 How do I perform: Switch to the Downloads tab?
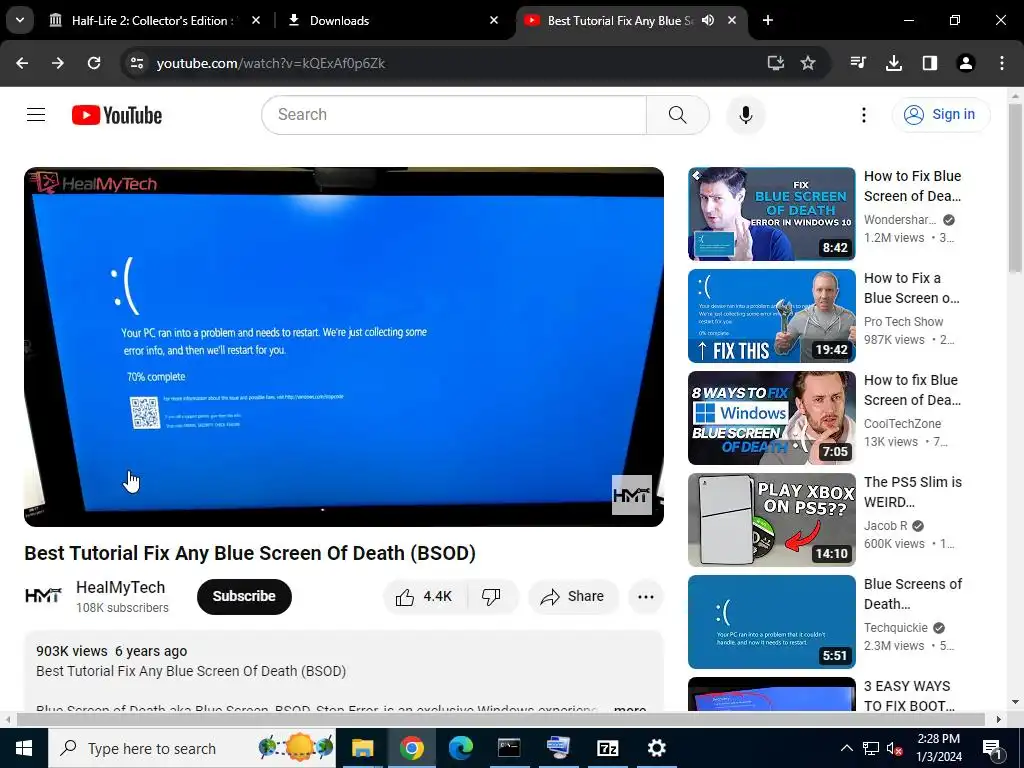(392, 21)
